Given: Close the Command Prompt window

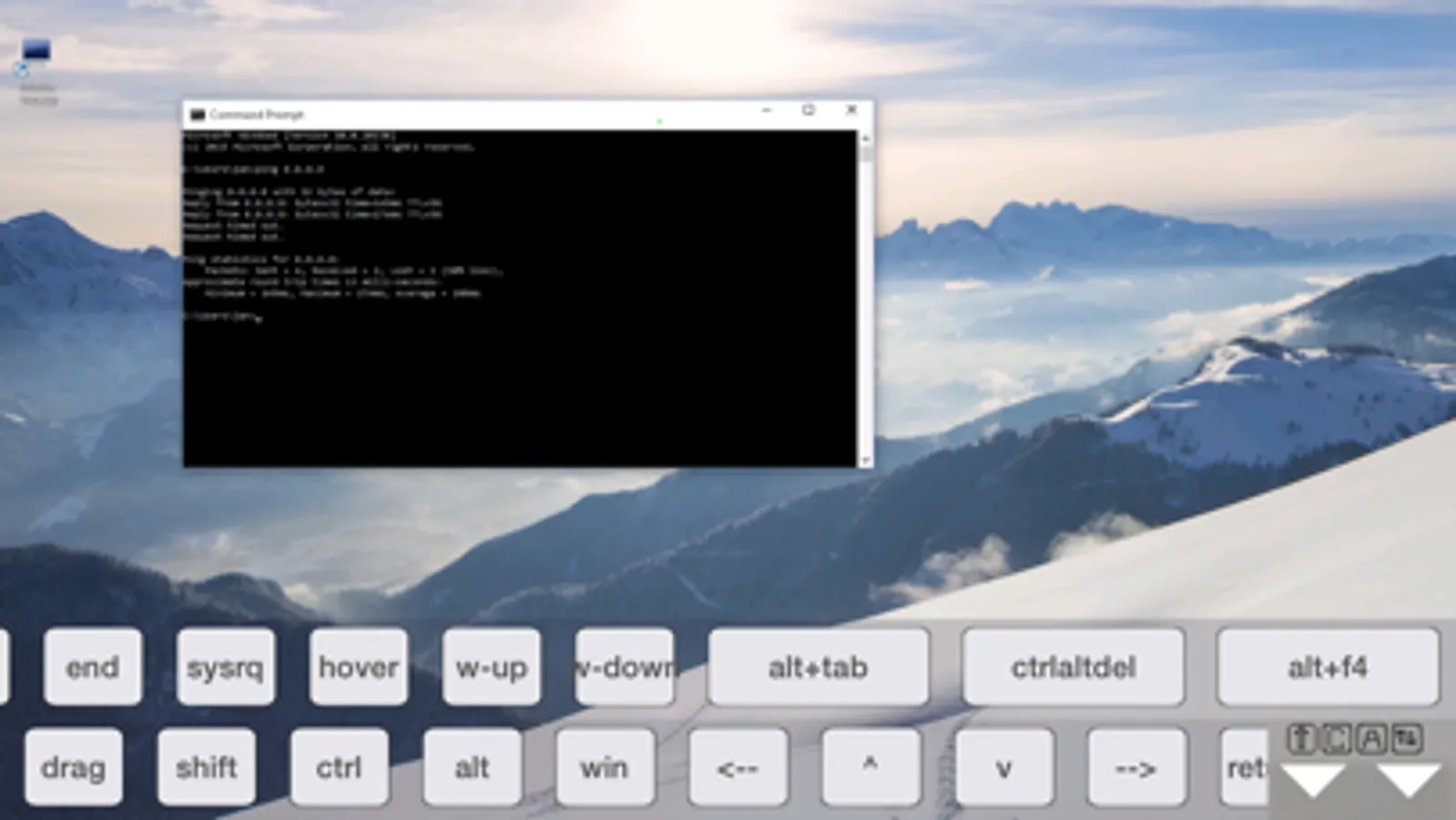Looking at the screenshot, I should pyautogui.click(x=851, y=110).
